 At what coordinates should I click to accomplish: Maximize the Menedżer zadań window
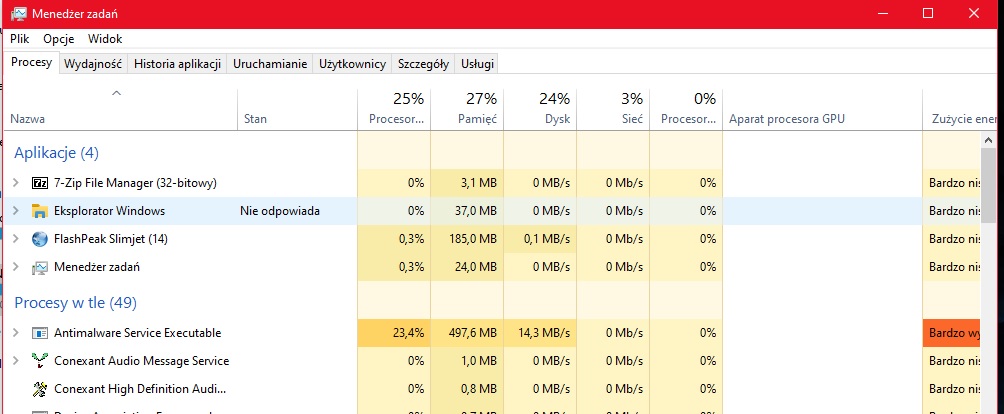(x=928, y=13)
